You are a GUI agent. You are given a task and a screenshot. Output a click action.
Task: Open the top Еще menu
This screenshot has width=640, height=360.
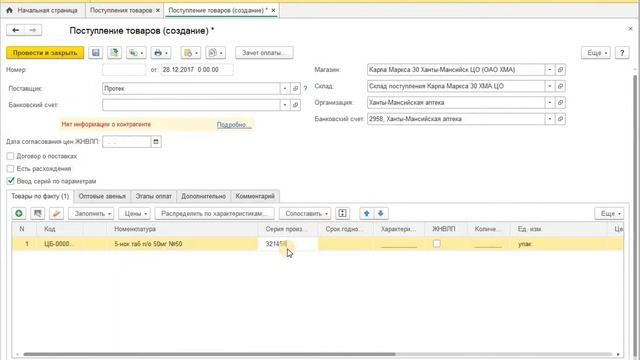tap(596, 53)
